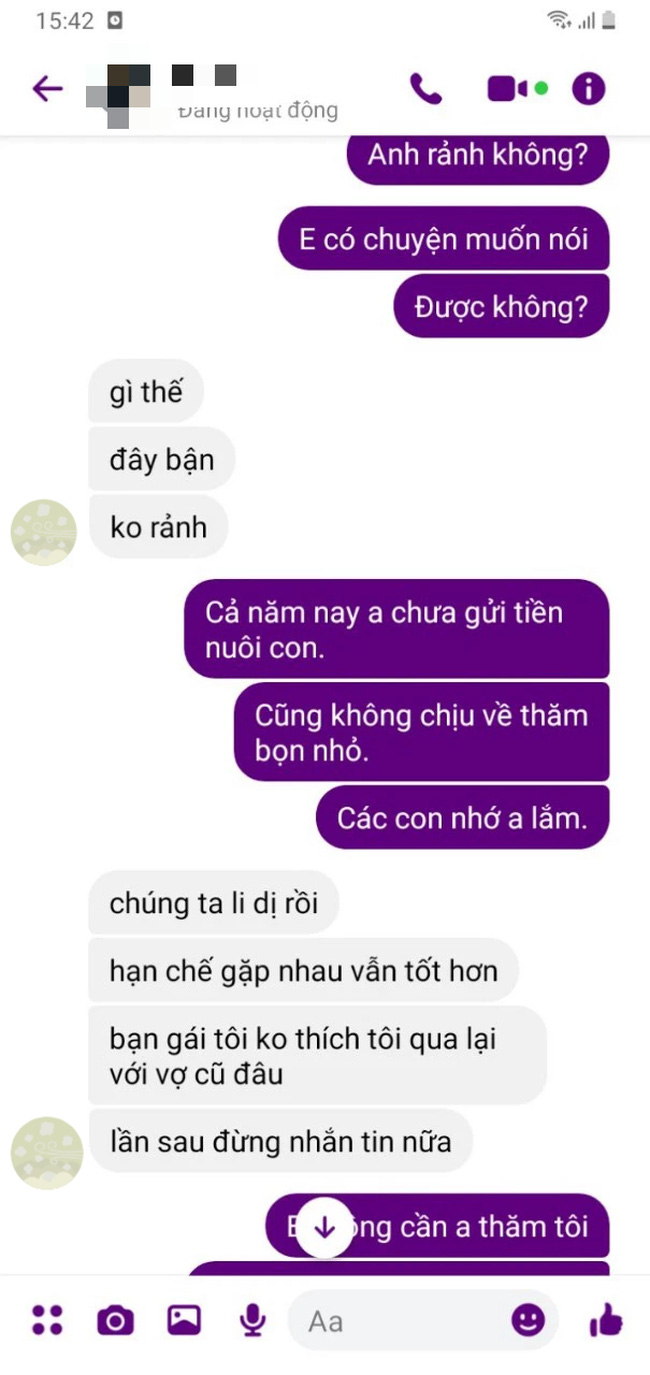The width and height of the screenshot is (650, 1375).
Task: Start a voice call with phone icon
Action: coord(426,89)
